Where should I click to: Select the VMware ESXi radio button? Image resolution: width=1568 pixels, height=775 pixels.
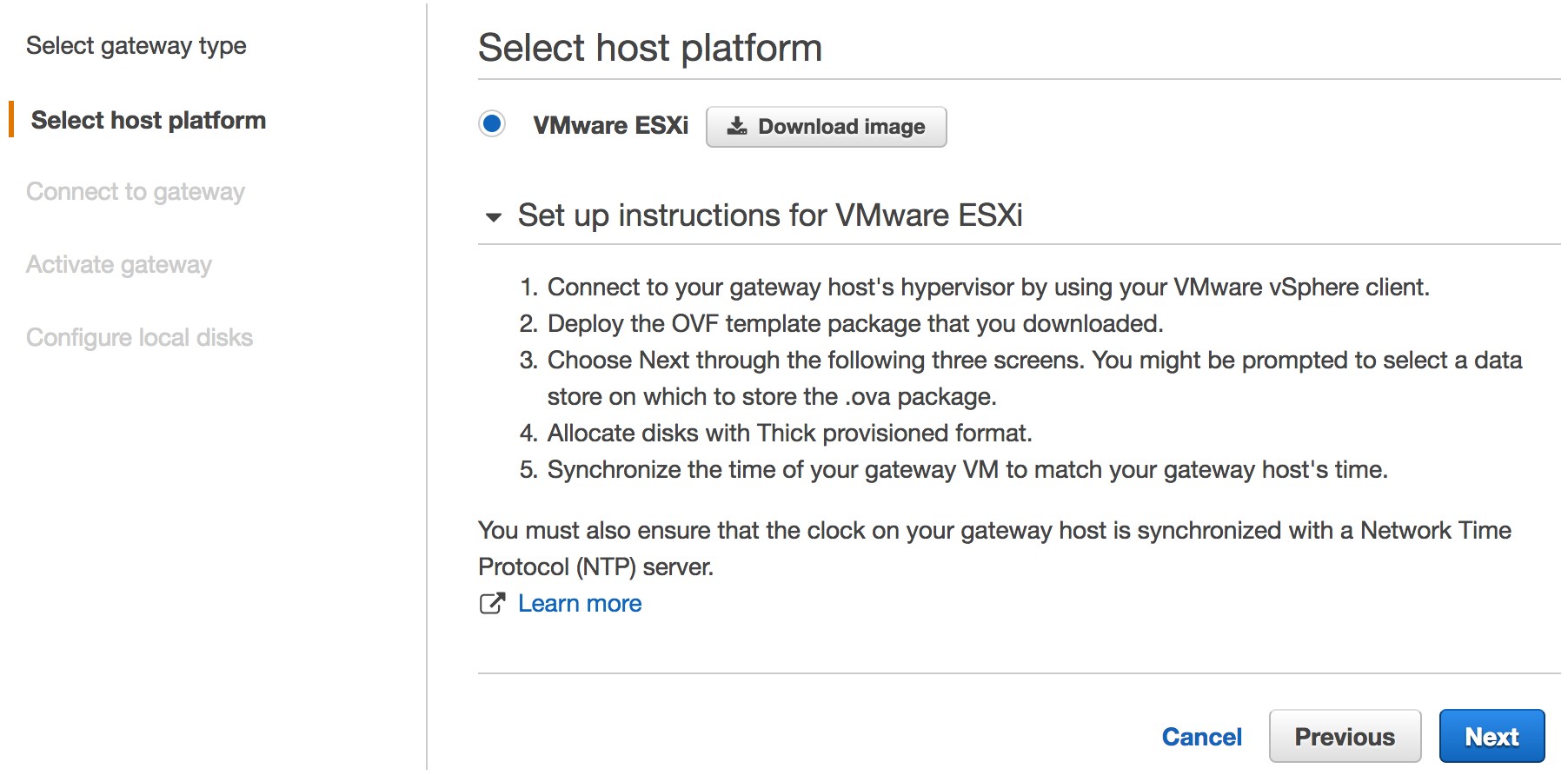492,124
